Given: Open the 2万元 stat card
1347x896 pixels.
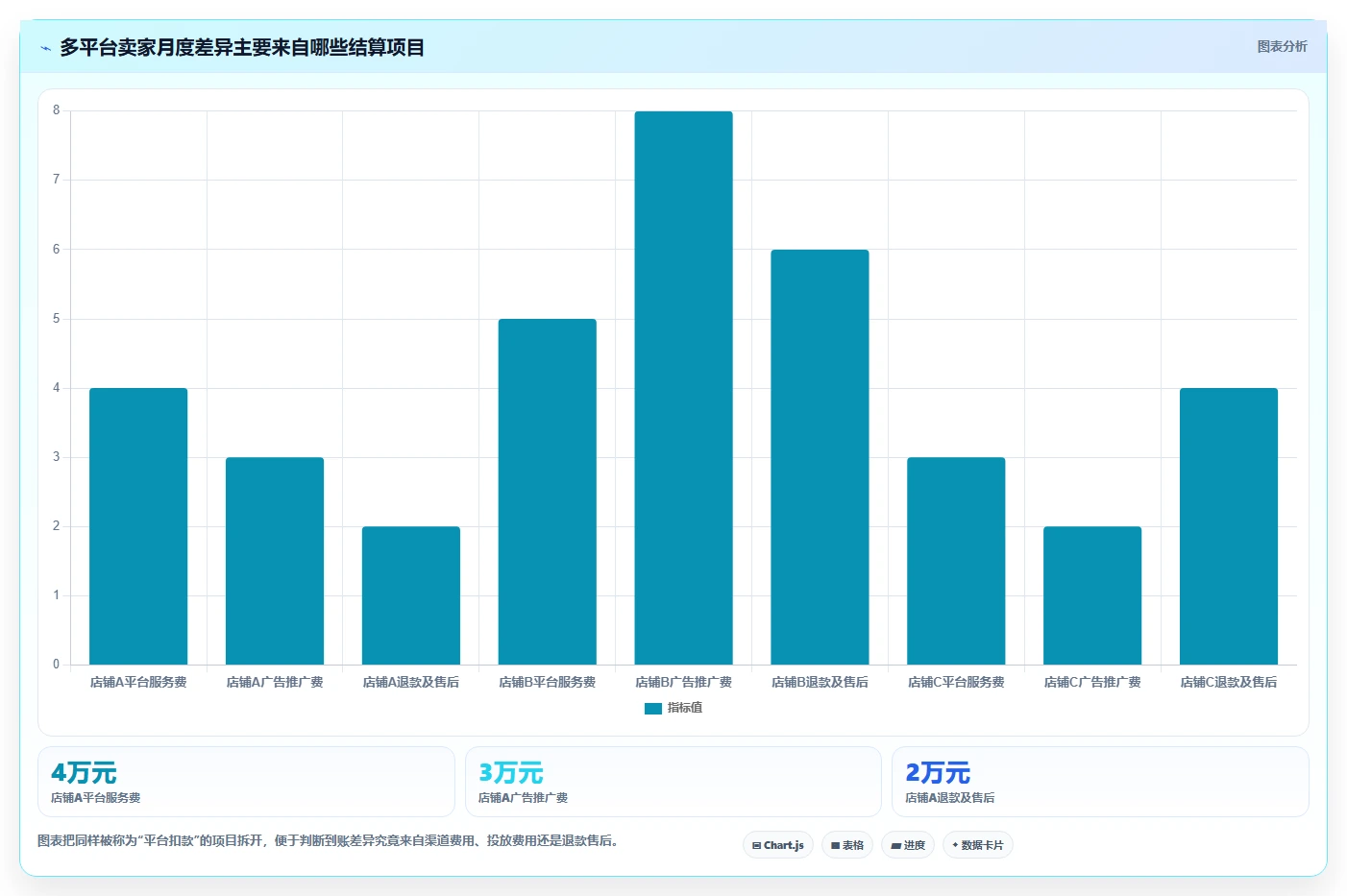Looking at the screenshot, I should [x=1100, y=782].
